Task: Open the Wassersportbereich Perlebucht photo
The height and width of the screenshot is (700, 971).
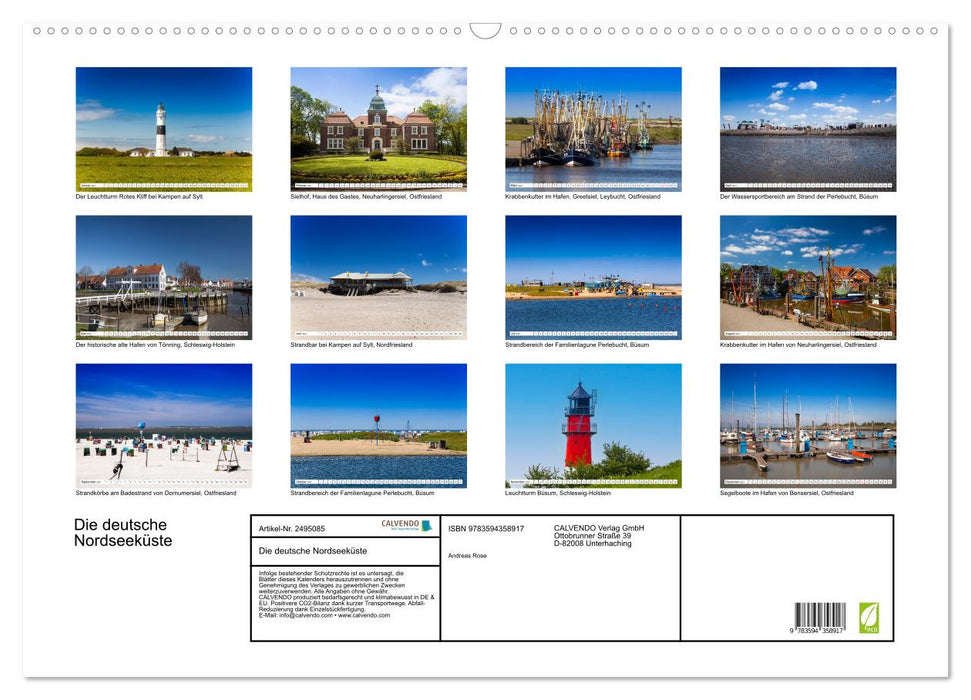Action: coord(808,129)
